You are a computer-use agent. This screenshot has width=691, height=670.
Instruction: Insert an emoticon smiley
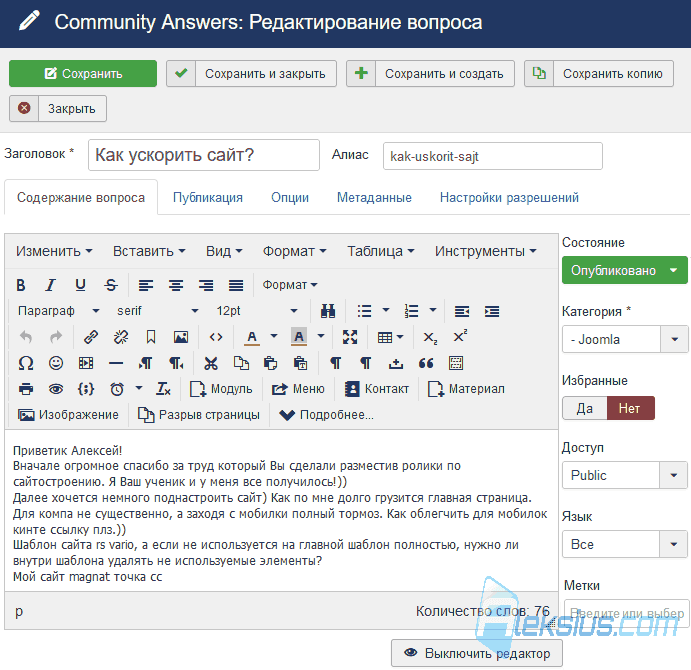(x=56, y=363)
